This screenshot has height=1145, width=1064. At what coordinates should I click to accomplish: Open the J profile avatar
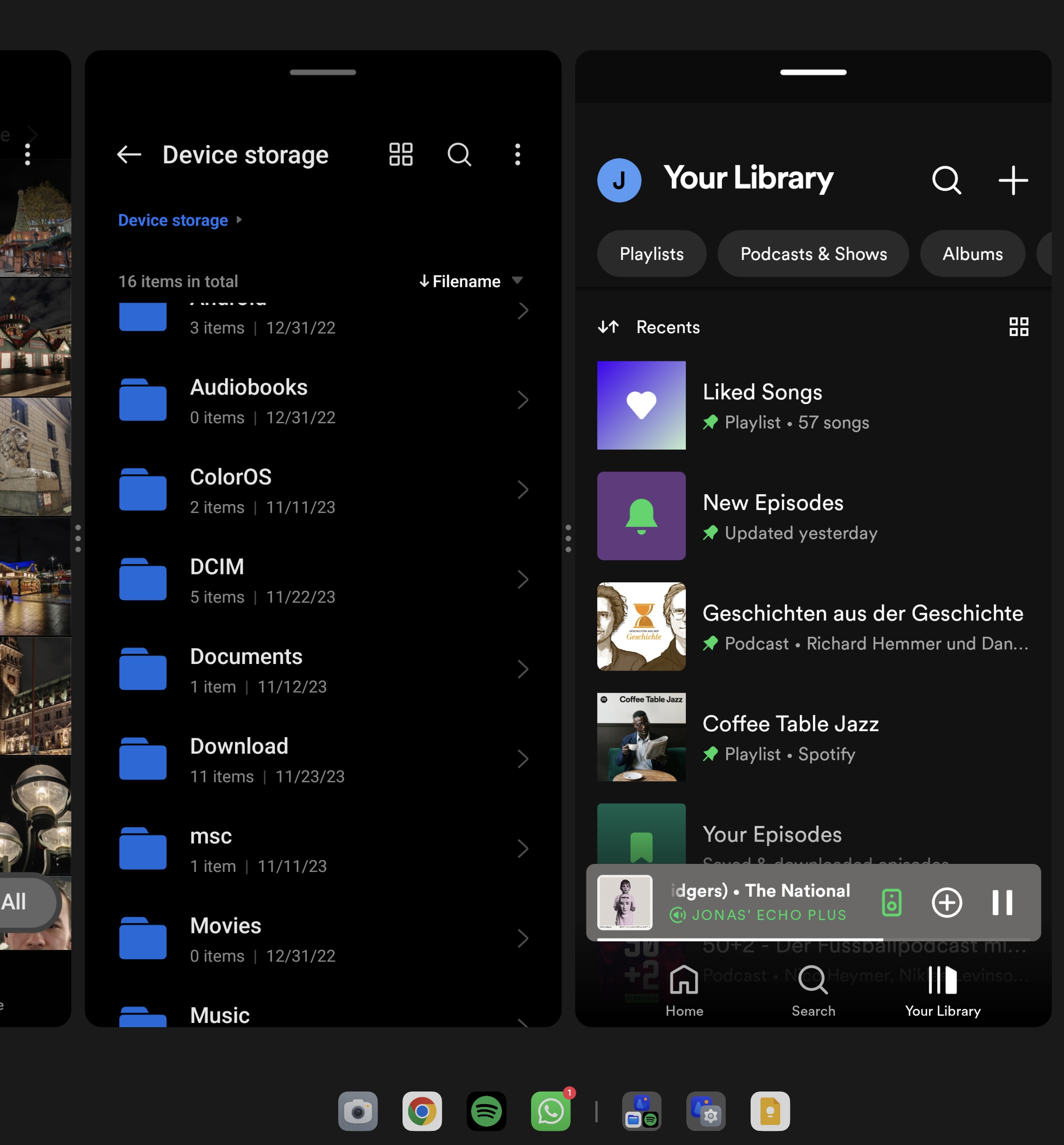(619, 180)
